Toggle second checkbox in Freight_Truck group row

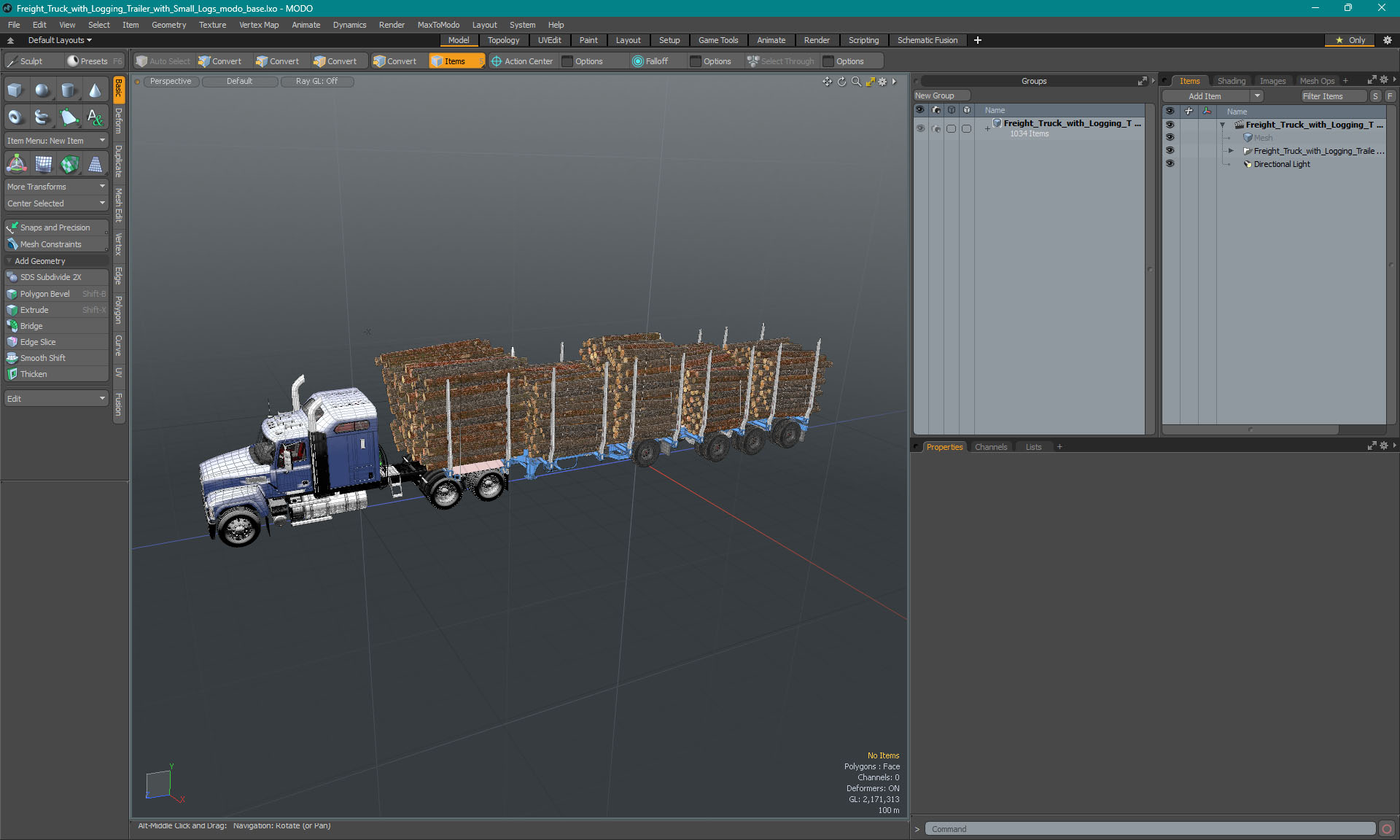(x=966, y=128)
